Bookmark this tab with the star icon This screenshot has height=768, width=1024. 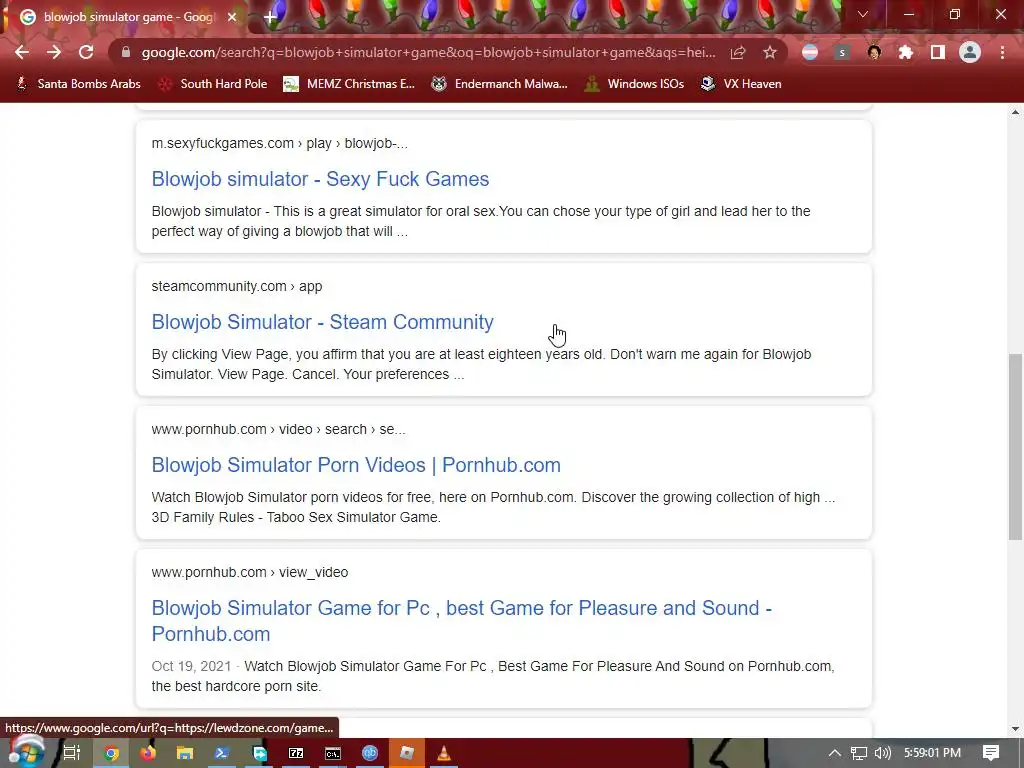tap(770, 52)
